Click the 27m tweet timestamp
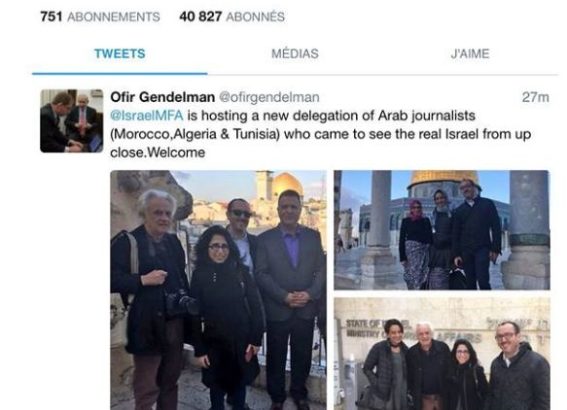The image size is (567, 410). point(535,97)
